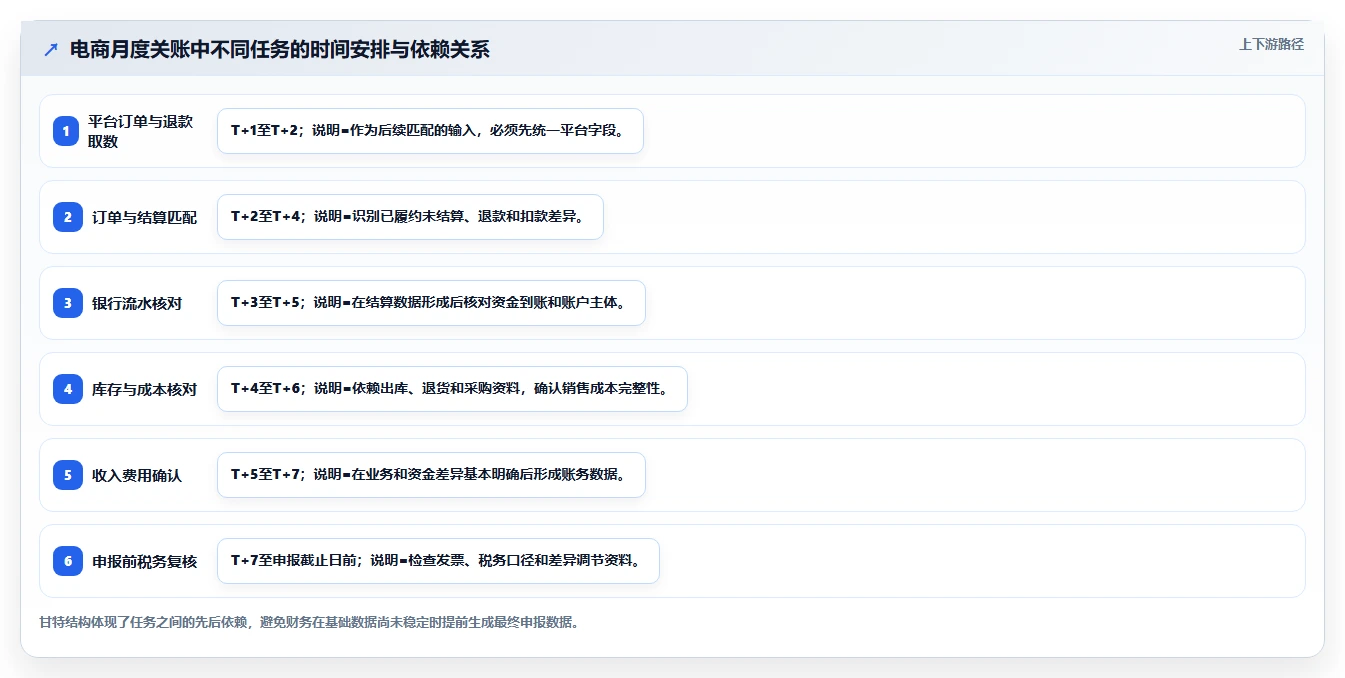Viewport: 1345px width, 678px height.
Task: Select step badge 1 for 平台订单与退款取数
Action: tap(66, 131)
